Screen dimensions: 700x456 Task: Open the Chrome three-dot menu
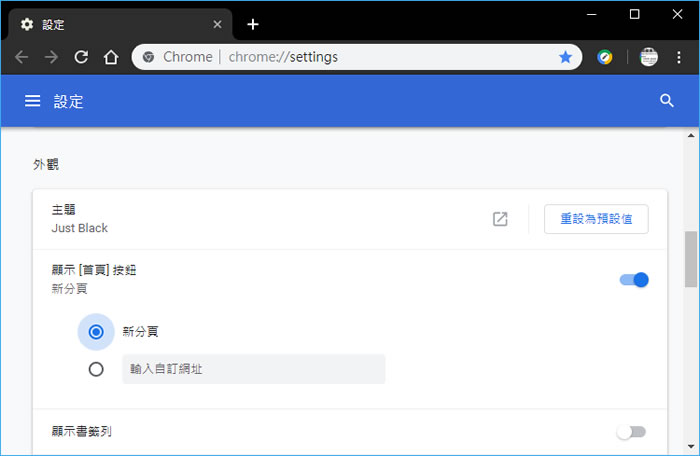point(679,57)
